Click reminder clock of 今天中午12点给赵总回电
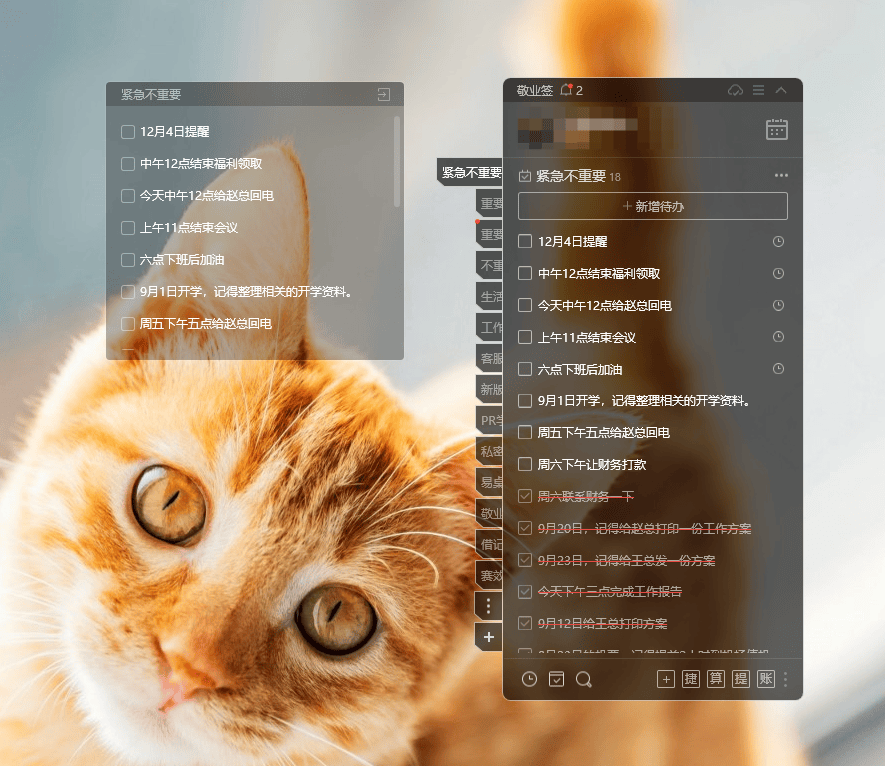Image resolution: width=885 pixels, height=766 pixels. click(x=778, y=305)
